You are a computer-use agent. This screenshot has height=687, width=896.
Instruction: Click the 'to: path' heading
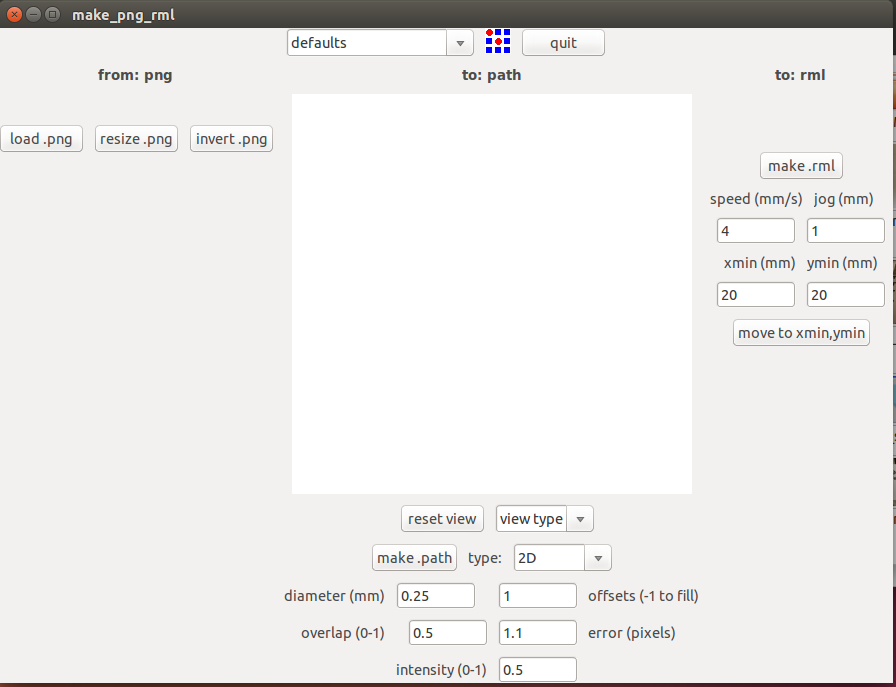(491, 75)
